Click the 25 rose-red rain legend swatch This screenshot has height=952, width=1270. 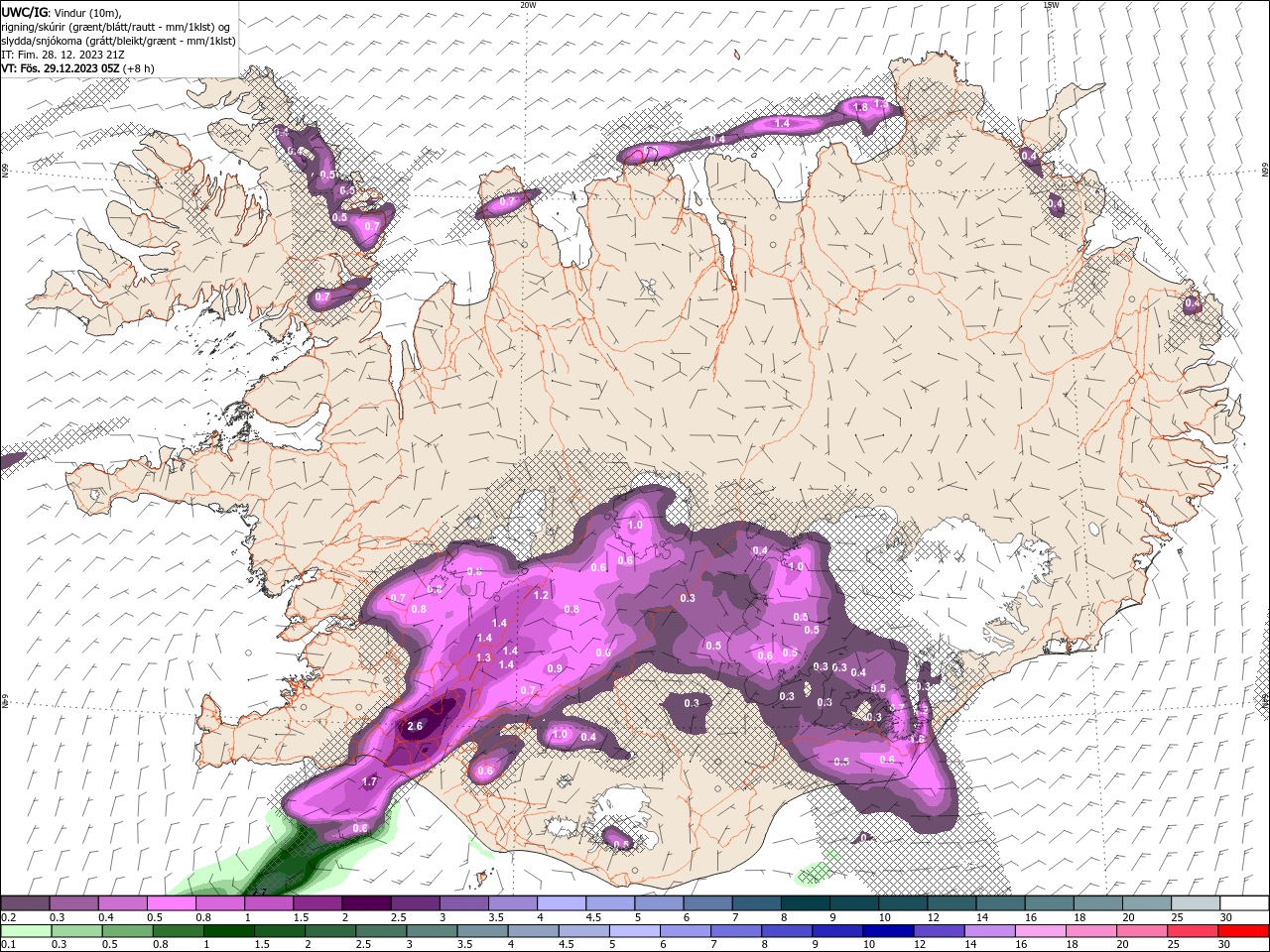pyautogui.click(x=1194, y=931)
